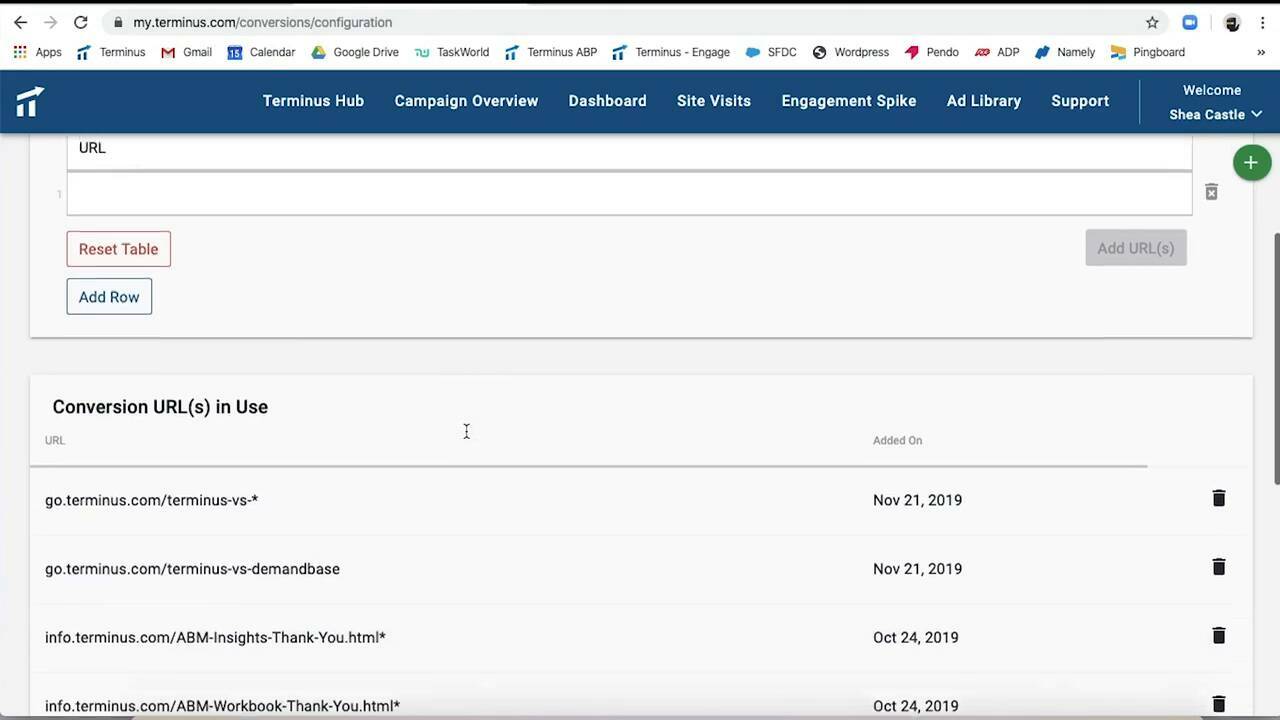
Task: Delete the go.terminus.com/terminus-vs-* conversion URL
Action: [1218, 498]
